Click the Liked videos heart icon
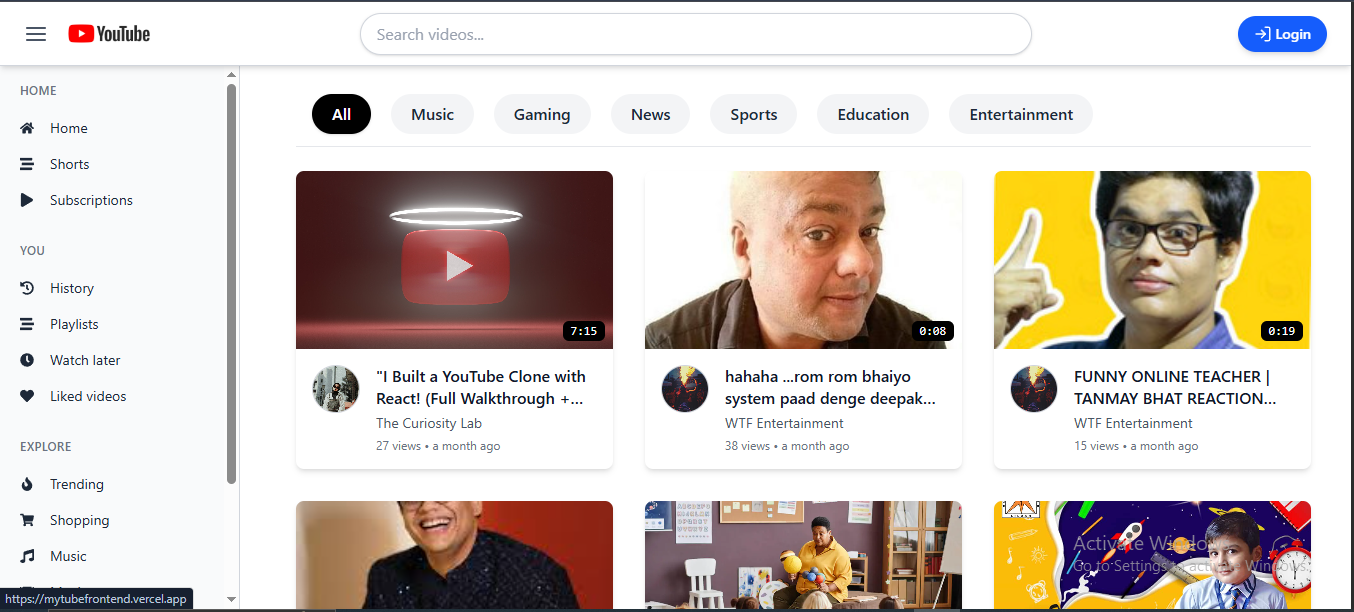This screenshot has height=612, width=1354. coord(27,396)
